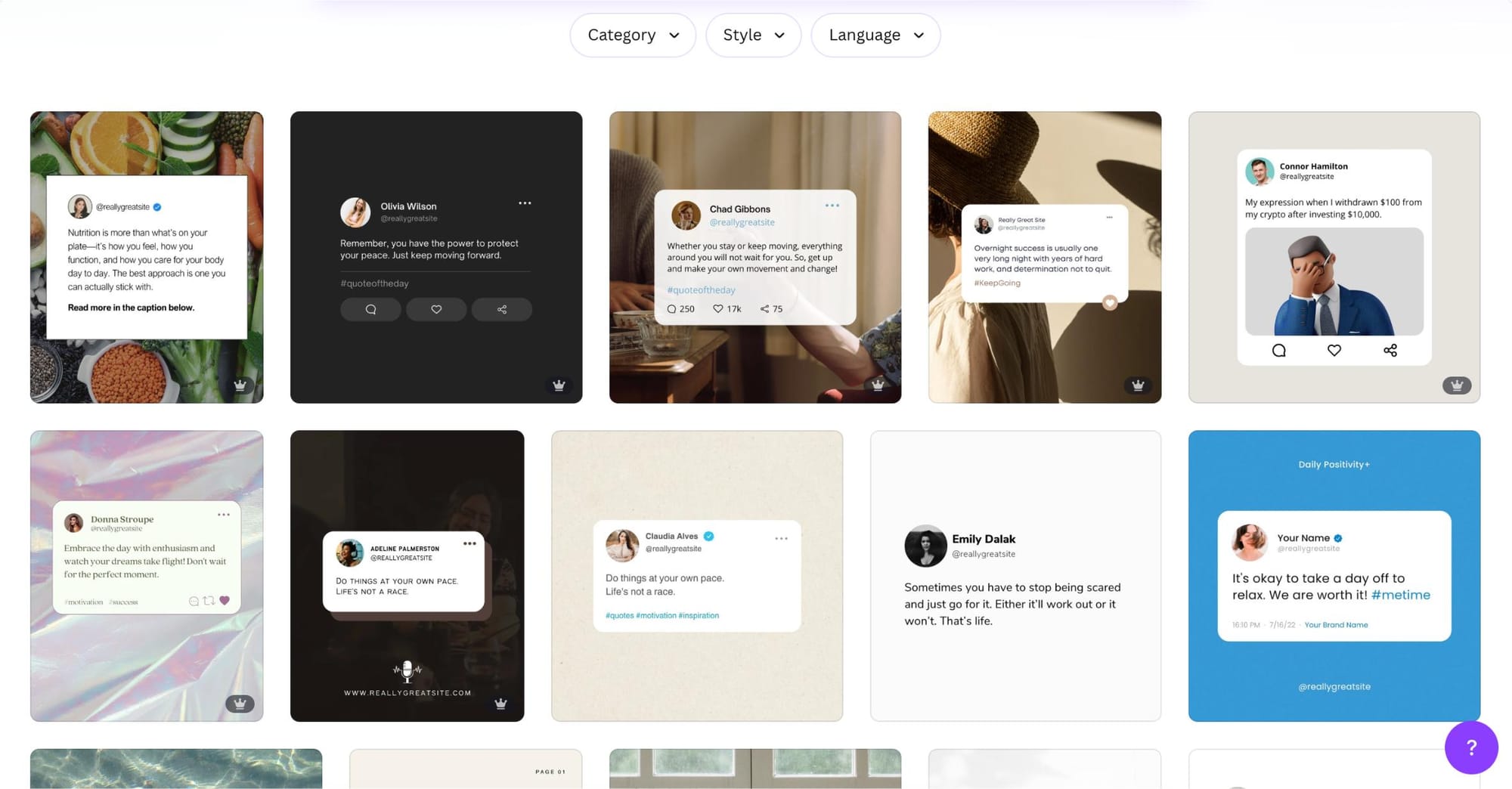Open the ellipsis menu on Donna Stroupe's post
The width and height of the screenshot is (1512, 789).
(x=224, y=514)
